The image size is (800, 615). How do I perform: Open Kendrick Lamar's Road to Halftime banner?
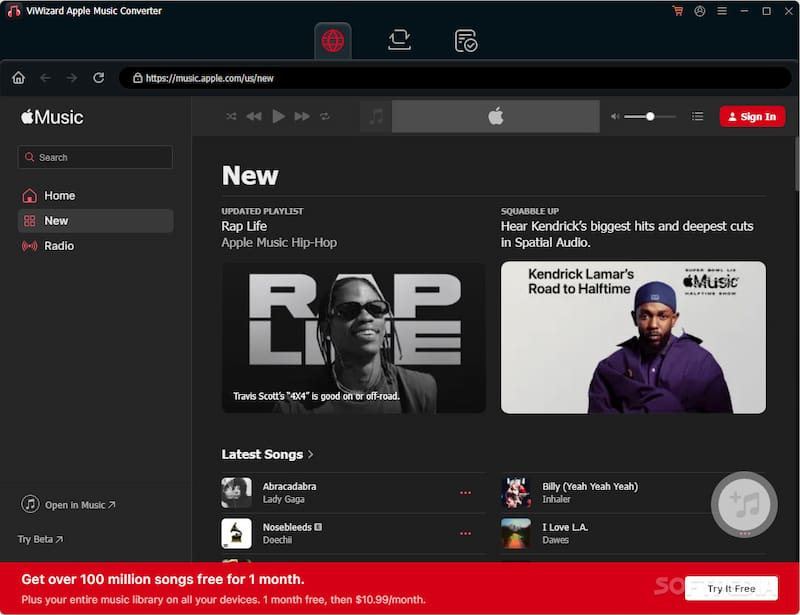(633, 337)
